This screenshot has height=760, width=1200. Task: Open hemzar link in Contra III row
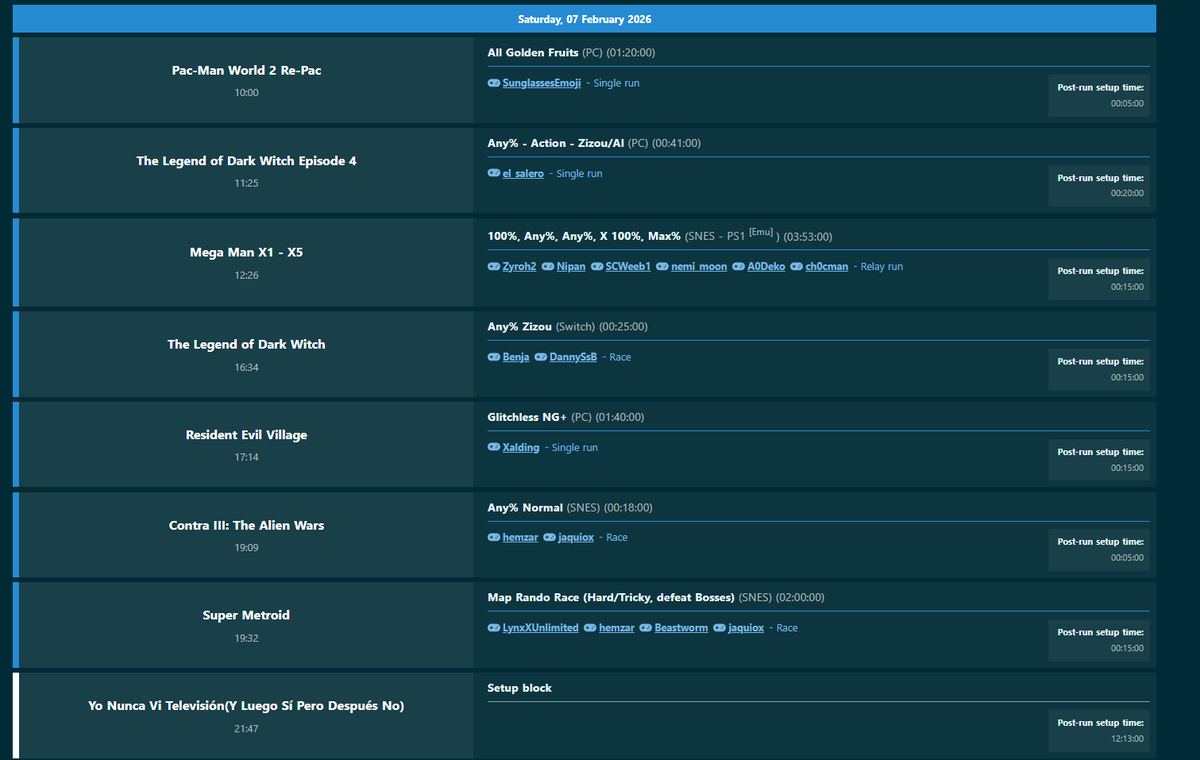point(520,537)
